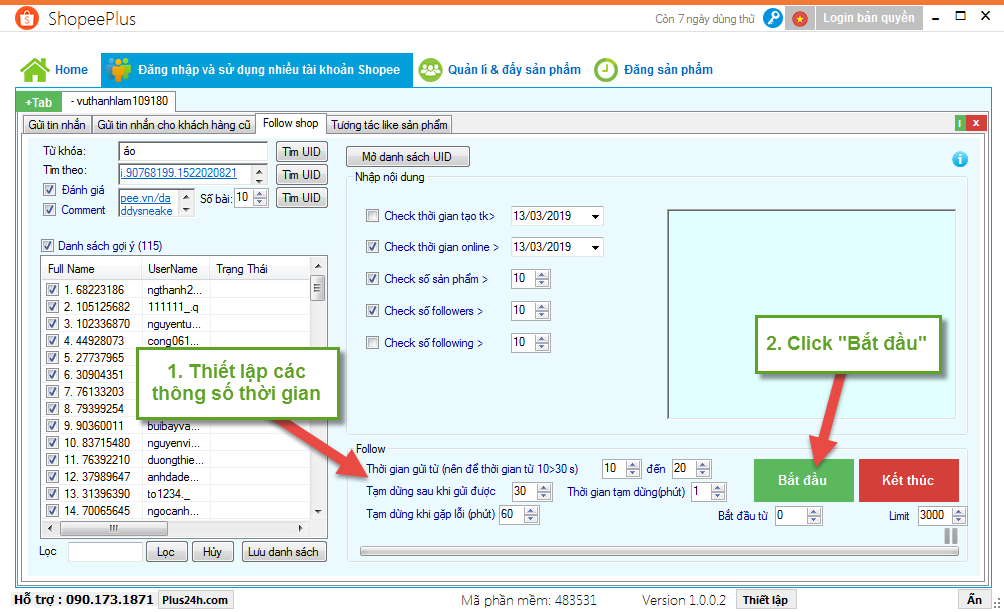This screenshot has height=612, width=1004.
Task: Click Lưu danh sách button
Action: tap(284, 552)
